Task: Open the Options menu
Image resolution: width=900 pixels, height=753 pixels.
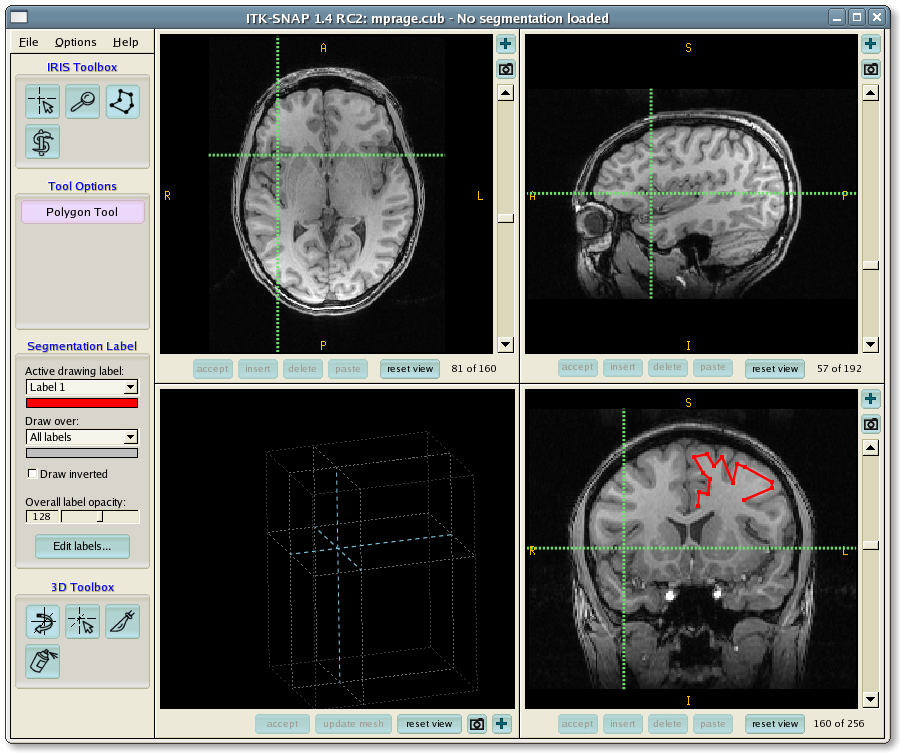Action: (76, 42)
